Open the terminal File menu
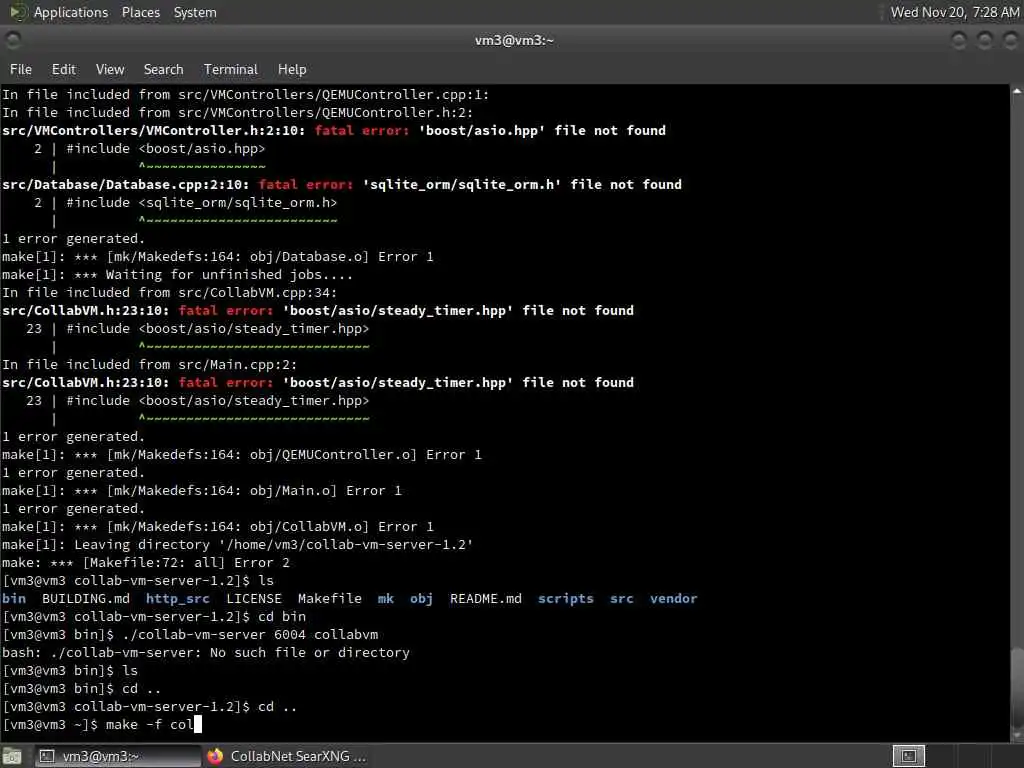The height and width of the screenshot is (768, 1024). (20, 69)
